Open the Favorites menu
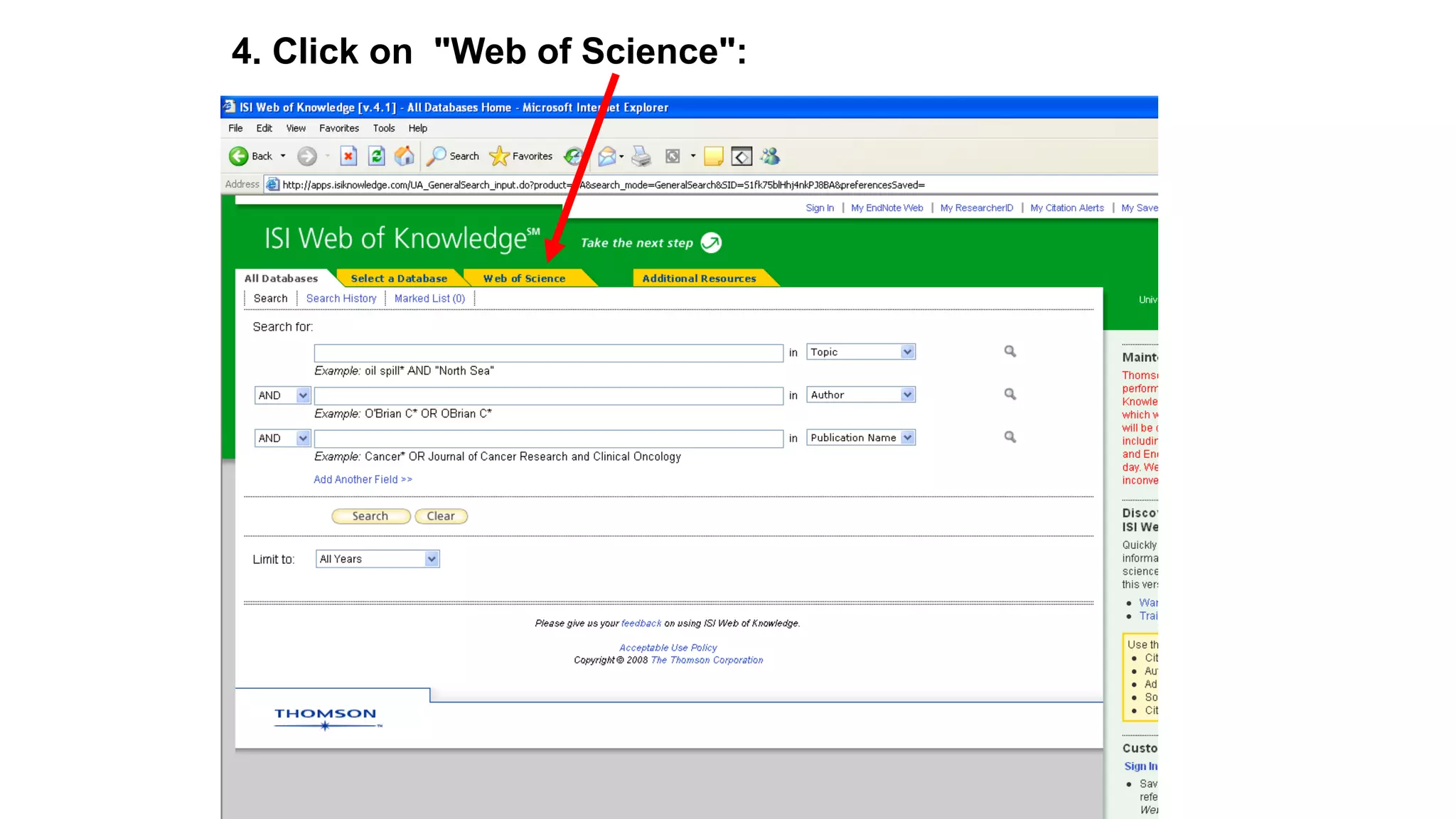 click(x=339, y=129)
